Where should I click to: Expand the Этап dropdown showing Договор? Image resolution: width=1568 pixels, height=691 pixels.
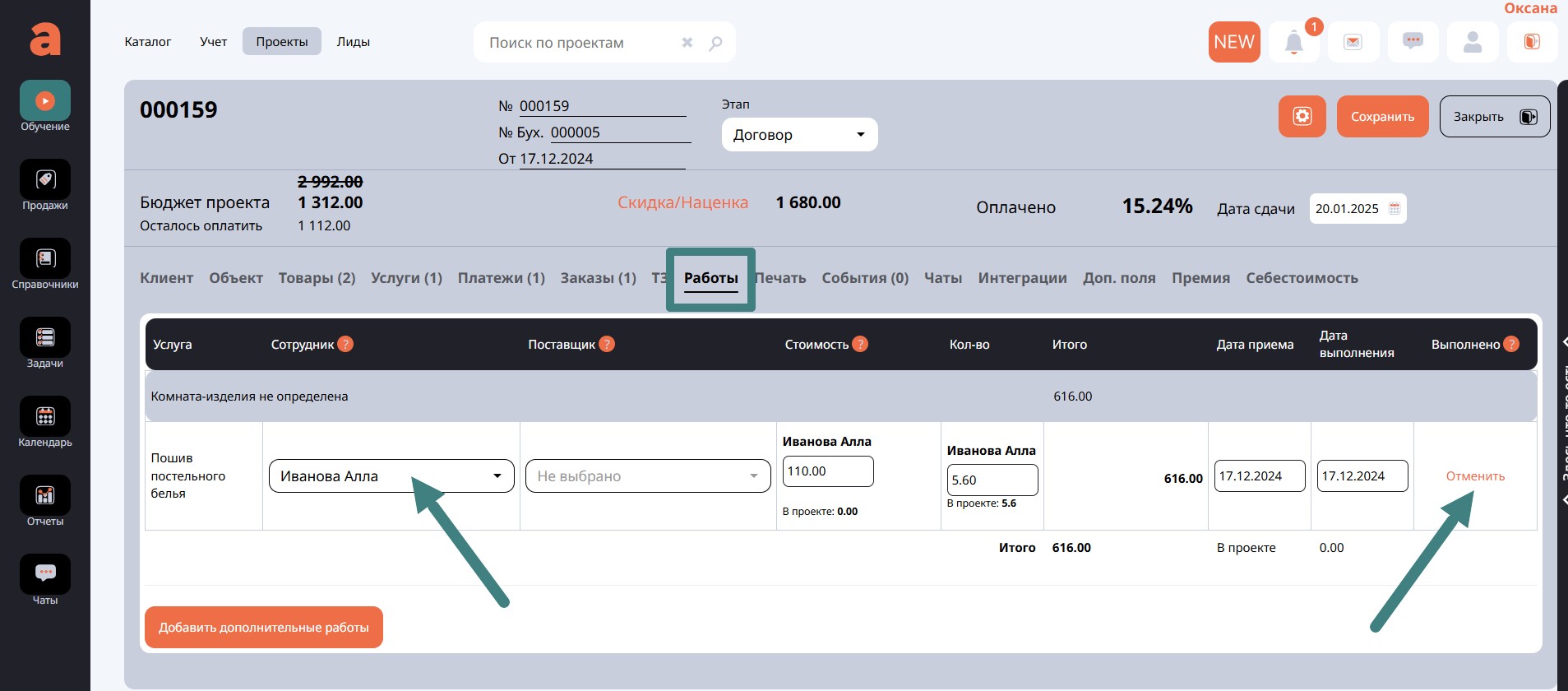(799, 135)
